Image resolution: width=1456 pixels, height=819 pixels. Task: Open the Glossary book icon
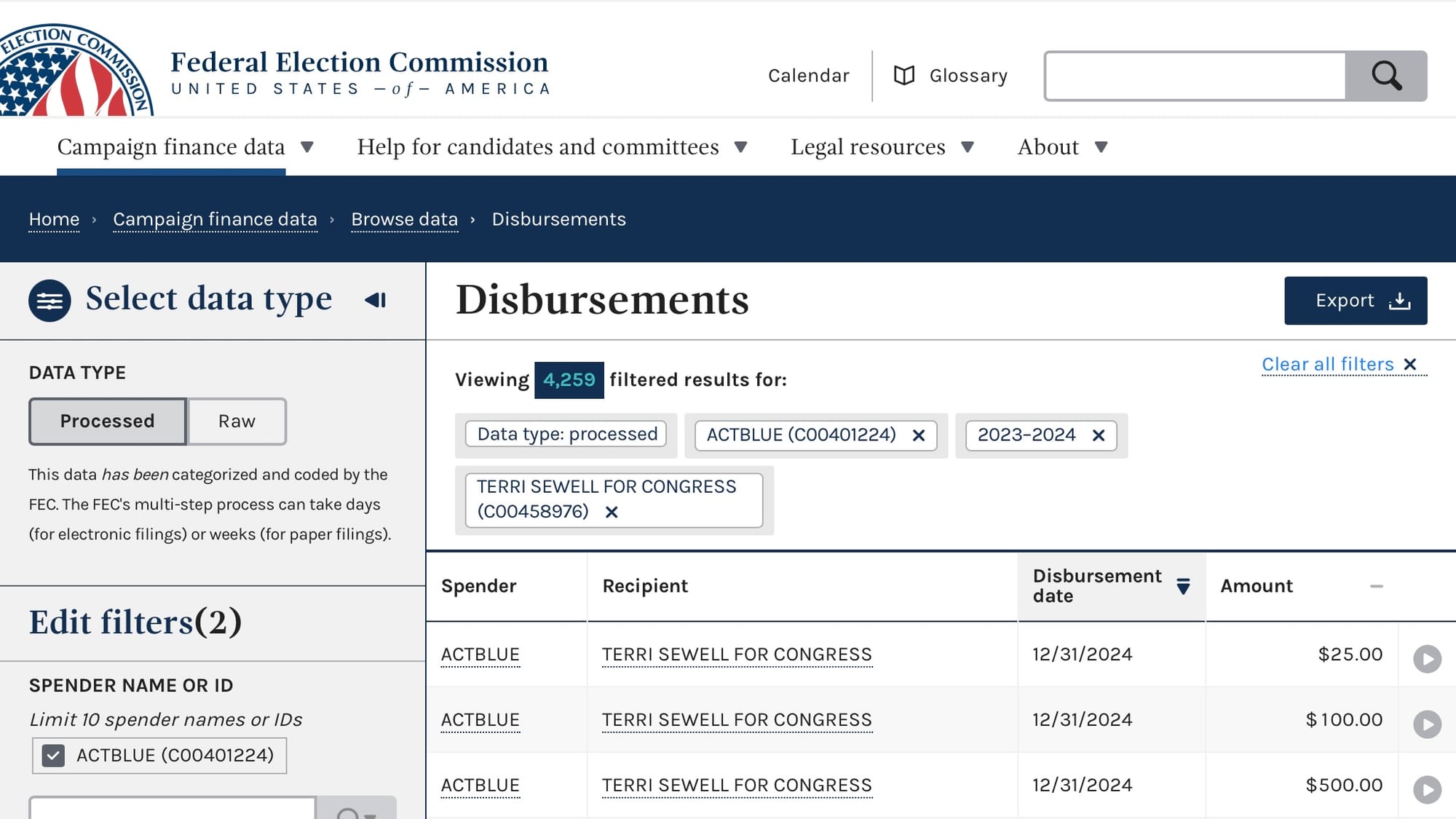click(903, 76)
